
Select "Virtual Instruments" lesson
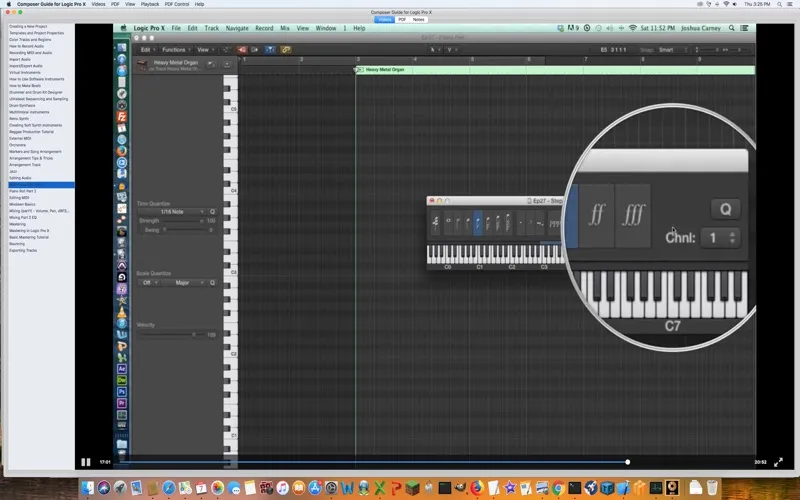(24, 72)
